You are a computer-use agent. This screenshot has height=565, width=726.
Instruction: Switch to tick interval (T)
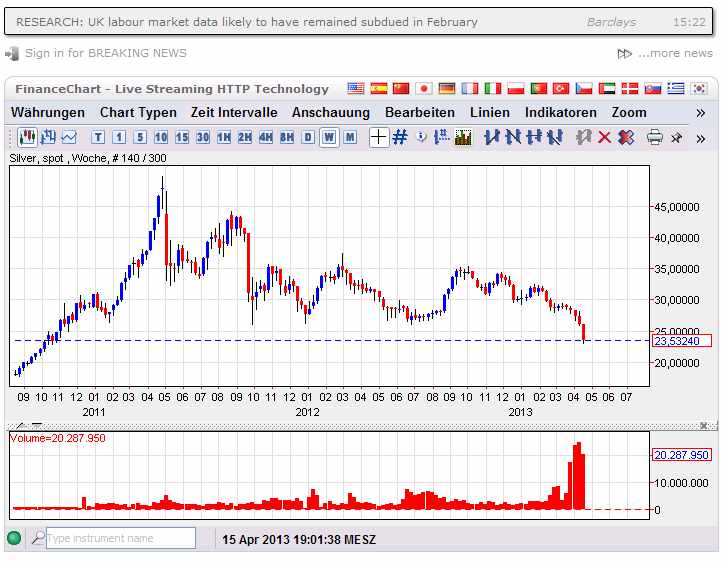[x=98, y=138]
